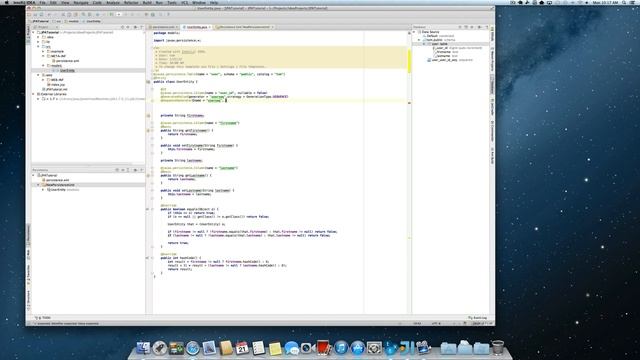640x360 pixels.
Task: Close the persistence.xml editor tab
Action: [x=177, y=27]
